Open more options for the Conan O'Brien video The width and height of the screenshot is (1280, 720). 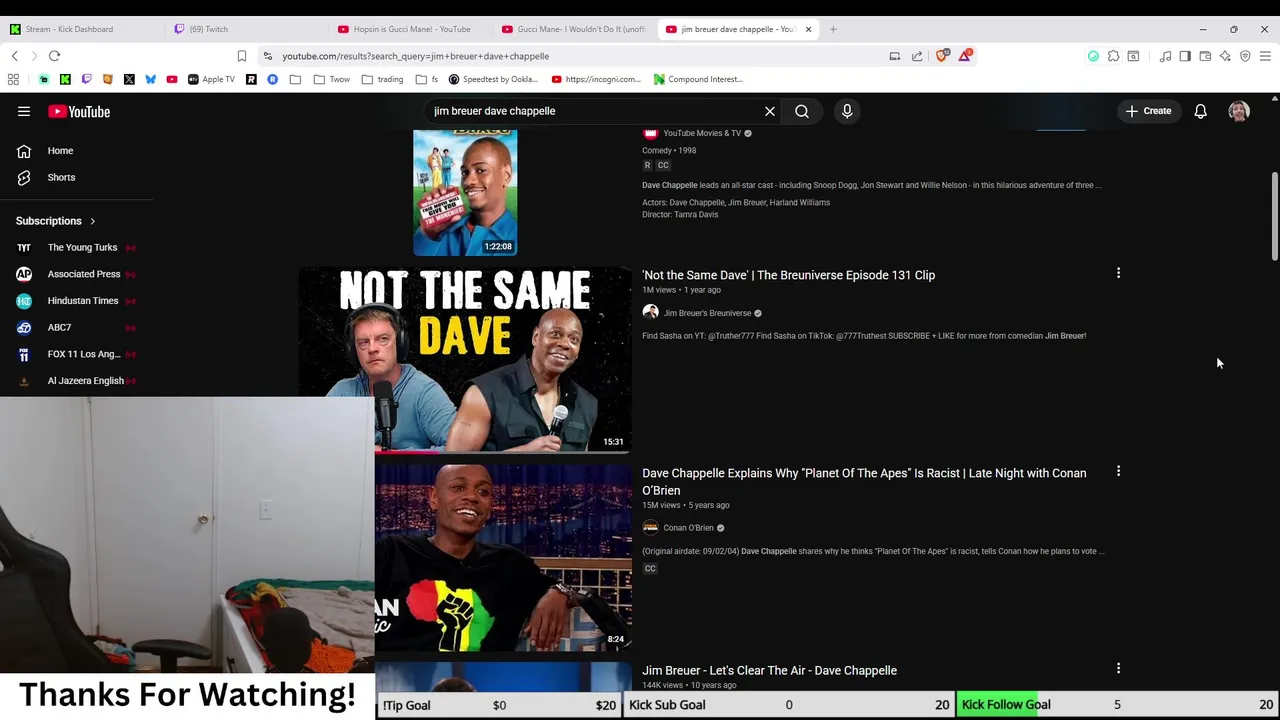point(1118,471)
